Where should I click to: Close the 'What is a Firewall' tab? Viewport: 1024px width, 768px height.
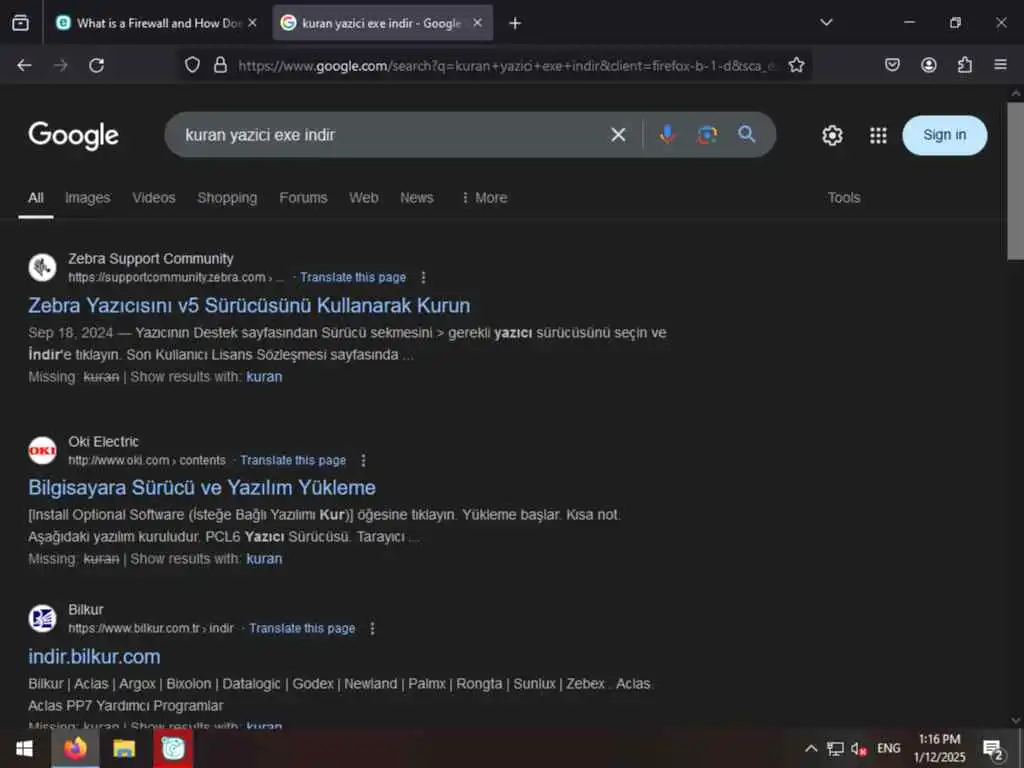(253, 23)
